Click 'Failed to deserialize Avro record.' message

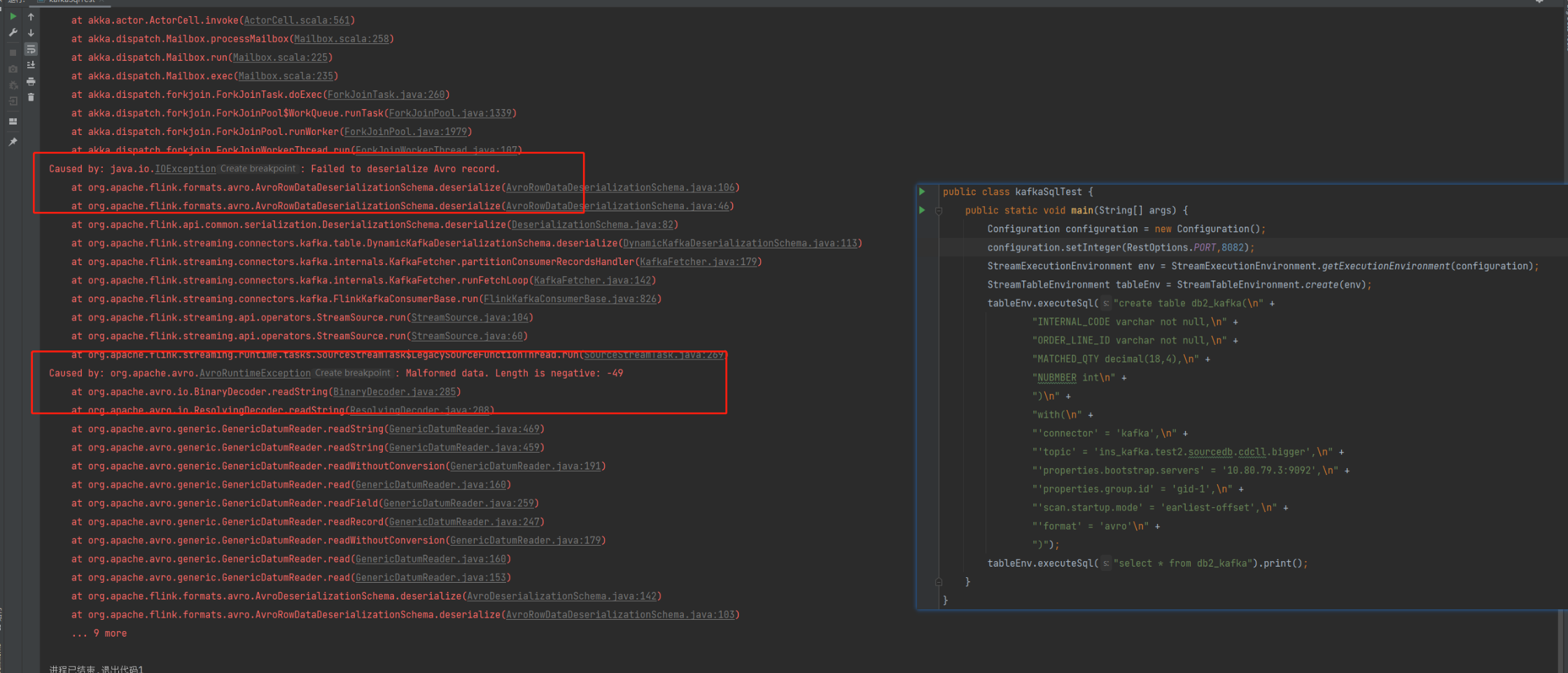point(405,169)
